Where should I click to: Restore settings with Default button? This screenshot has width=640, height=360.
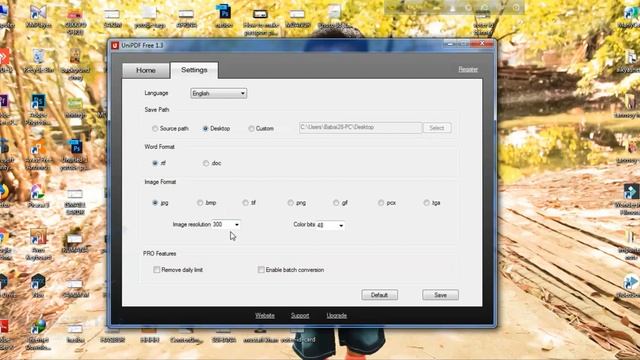379,295
